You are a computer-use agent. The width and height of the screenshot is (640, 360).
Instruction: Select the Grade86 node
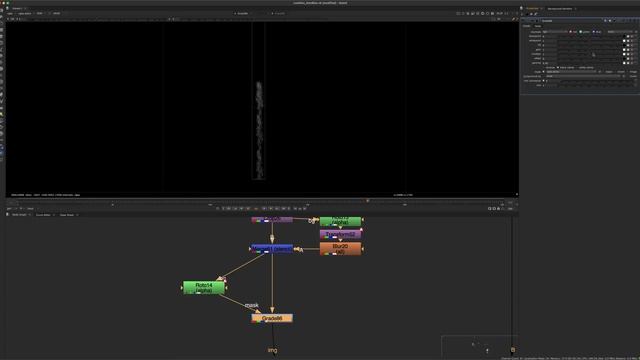pos(272,318)
